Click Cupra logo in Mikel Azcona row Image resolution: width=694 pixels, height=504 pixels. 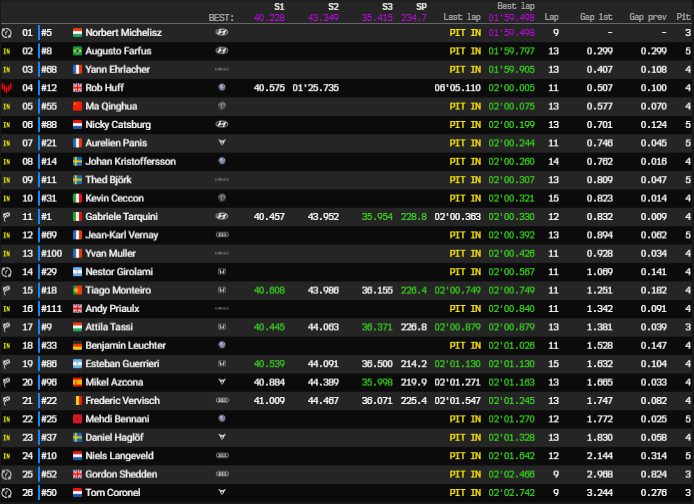point(222,382)
